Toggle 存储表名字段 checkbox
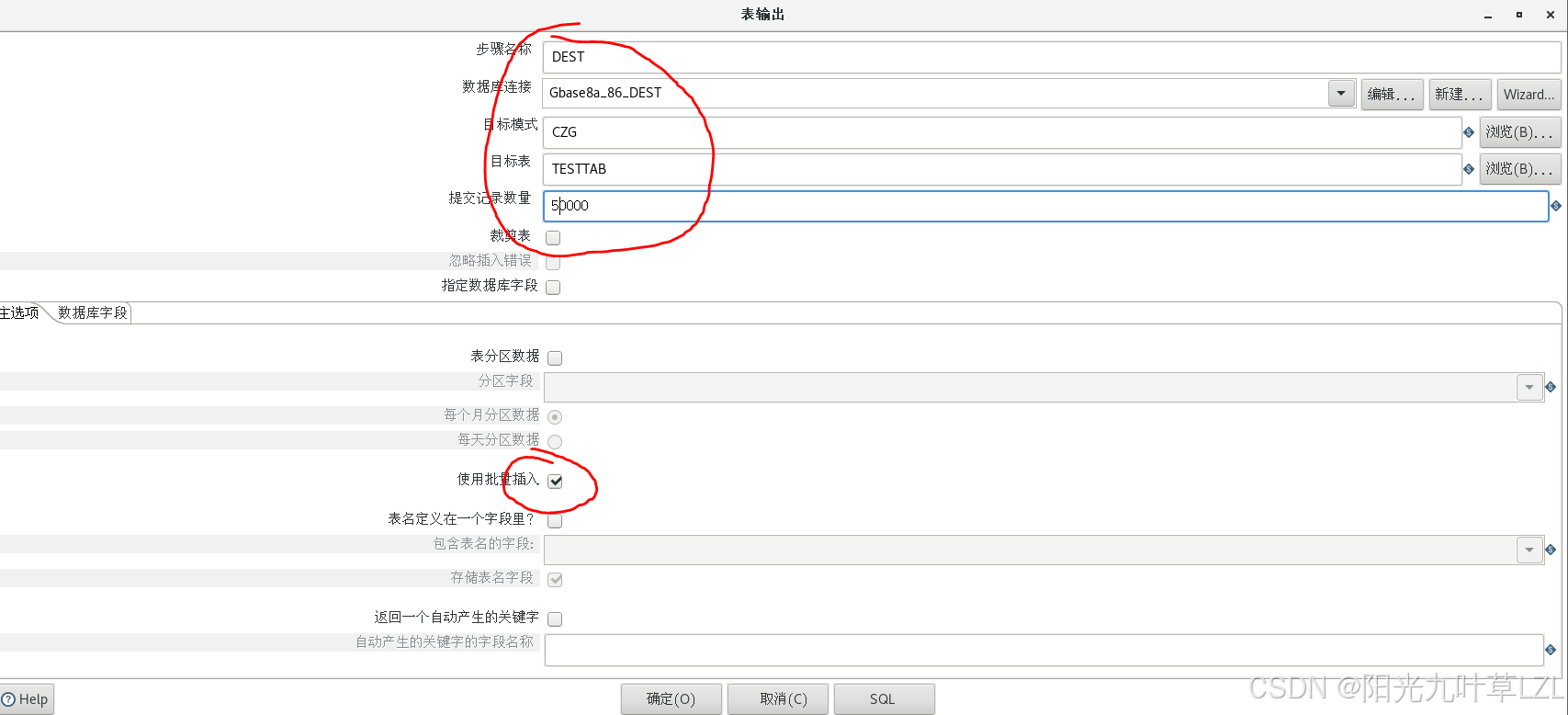Viewport: 1568px width, 715px height. [x=555, y=579]
